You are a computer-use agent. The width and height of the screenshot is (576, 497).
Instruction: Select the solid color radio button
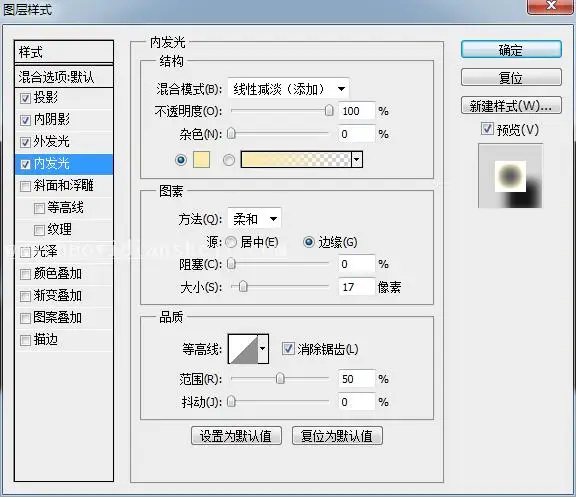[x=181, y=160]
